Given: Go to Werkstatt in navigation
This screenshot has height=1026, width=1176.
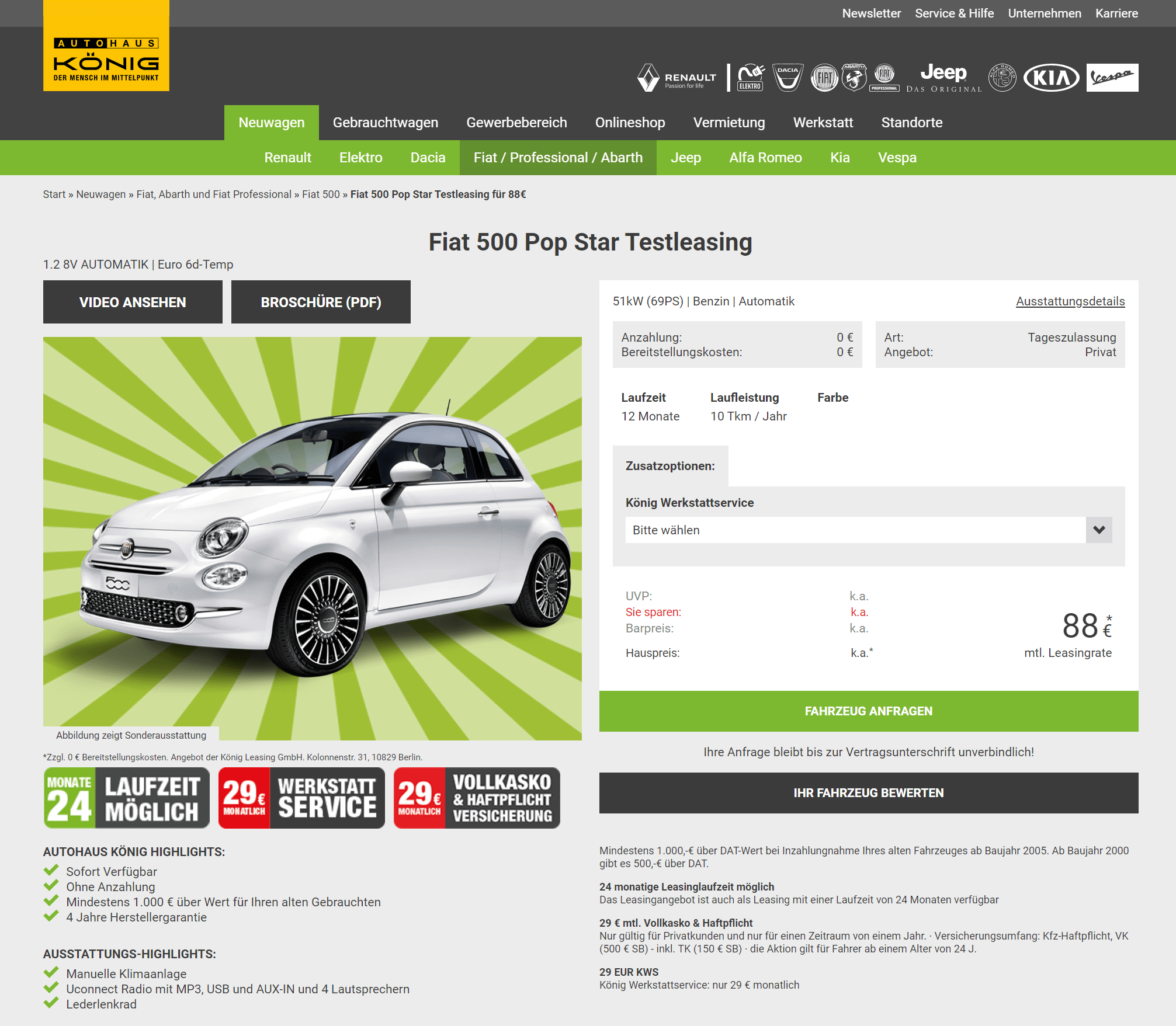Looking at the screenshot, I should pos(823,123).
